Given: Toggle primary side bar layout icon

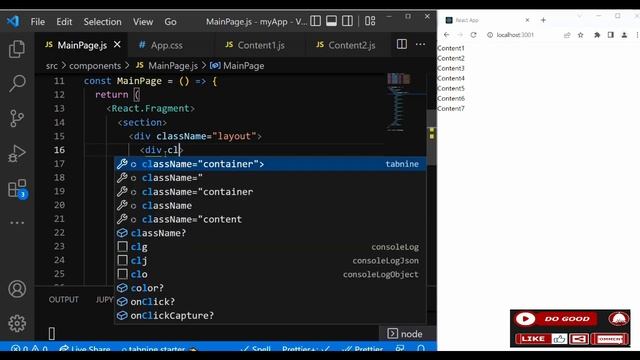Looking at the screenshot, I should [x=316, y=21].
